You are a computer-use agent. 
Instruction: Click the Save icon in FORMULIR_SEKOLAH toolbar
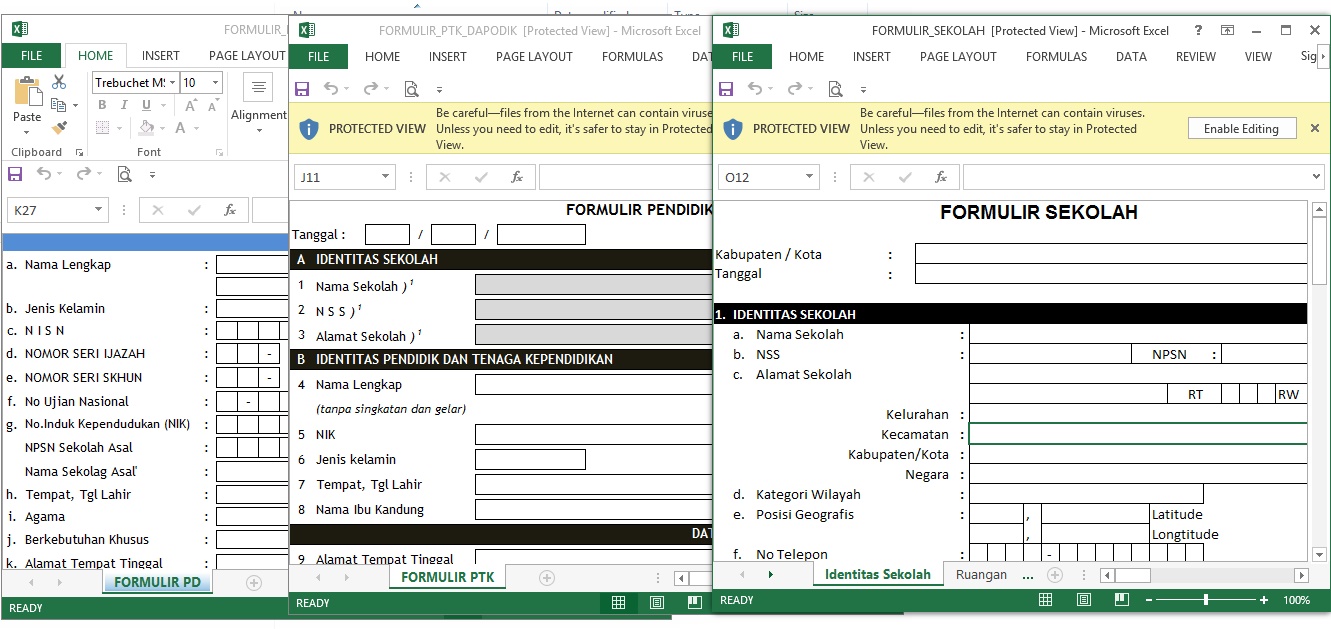727,88
